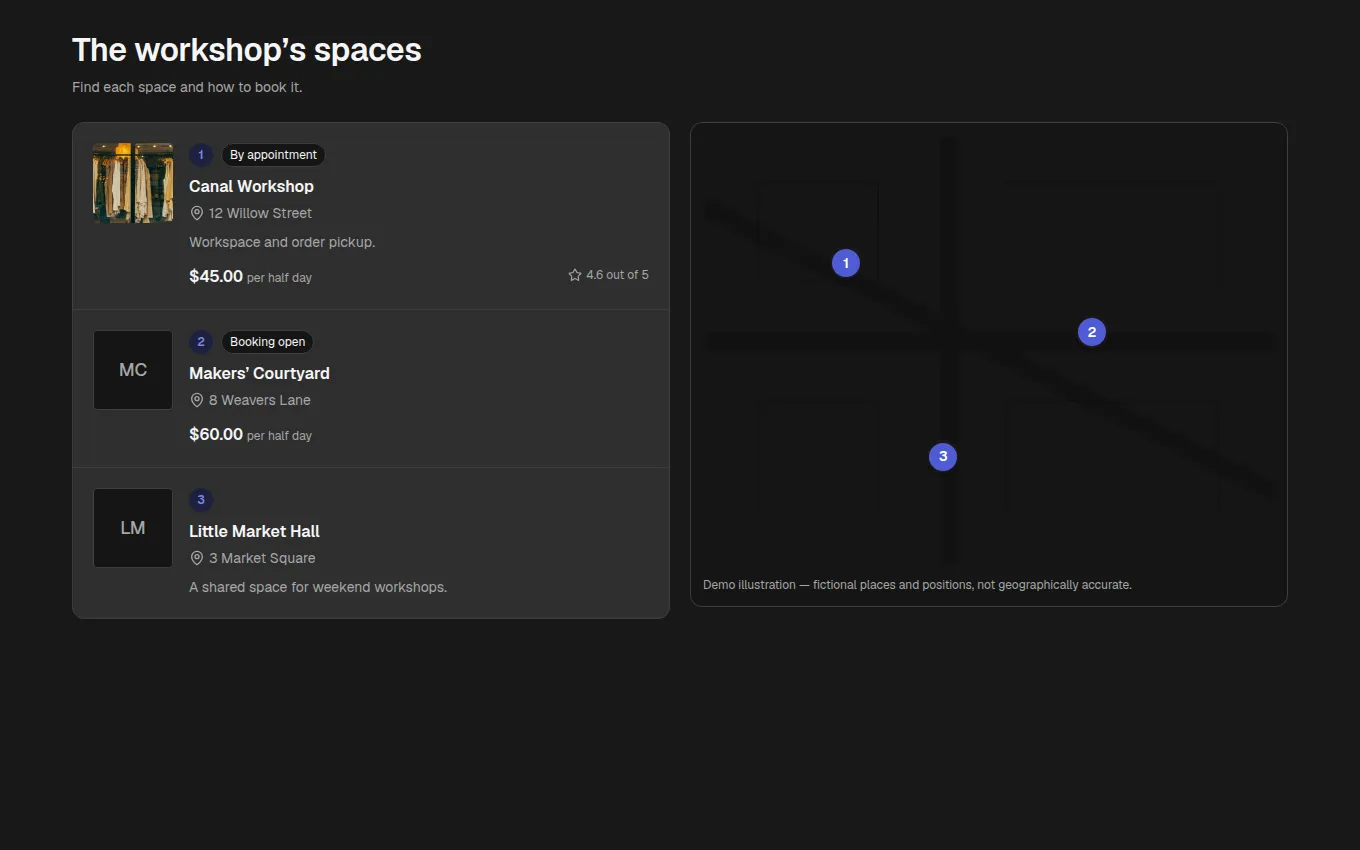Click the location pin beside 3 Market Square
Screen dimensions: 1360x850
(x=197, y=558)
